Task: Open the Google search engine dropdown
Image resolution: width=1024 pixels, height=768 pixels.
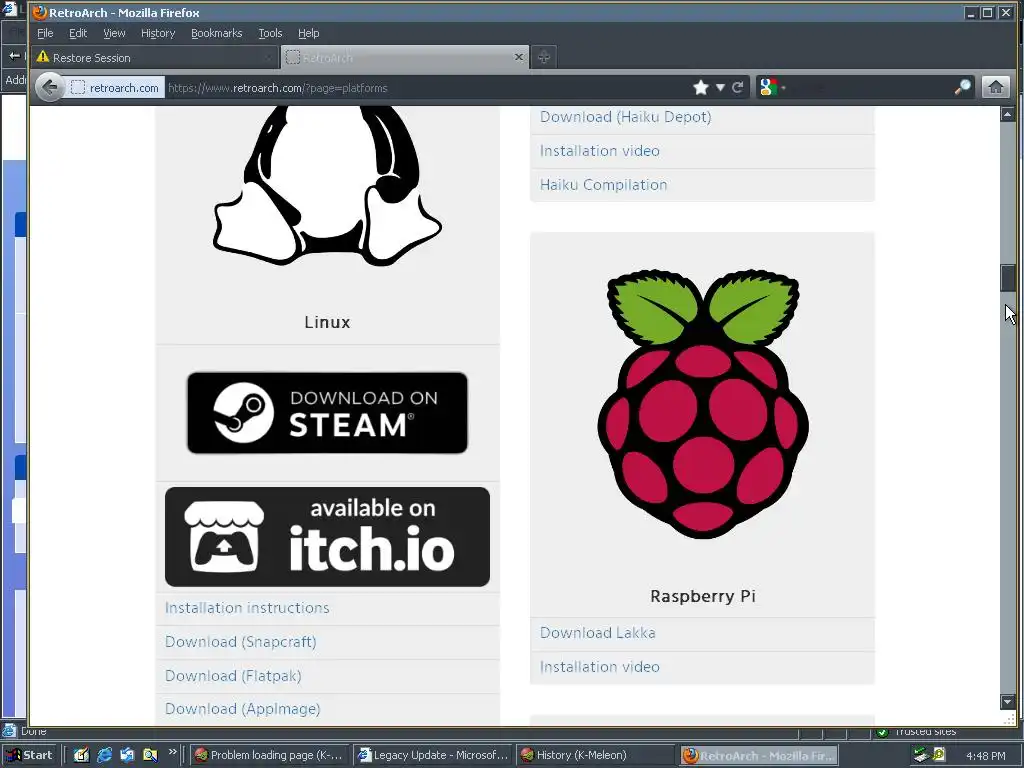Action: coord(772,88)
